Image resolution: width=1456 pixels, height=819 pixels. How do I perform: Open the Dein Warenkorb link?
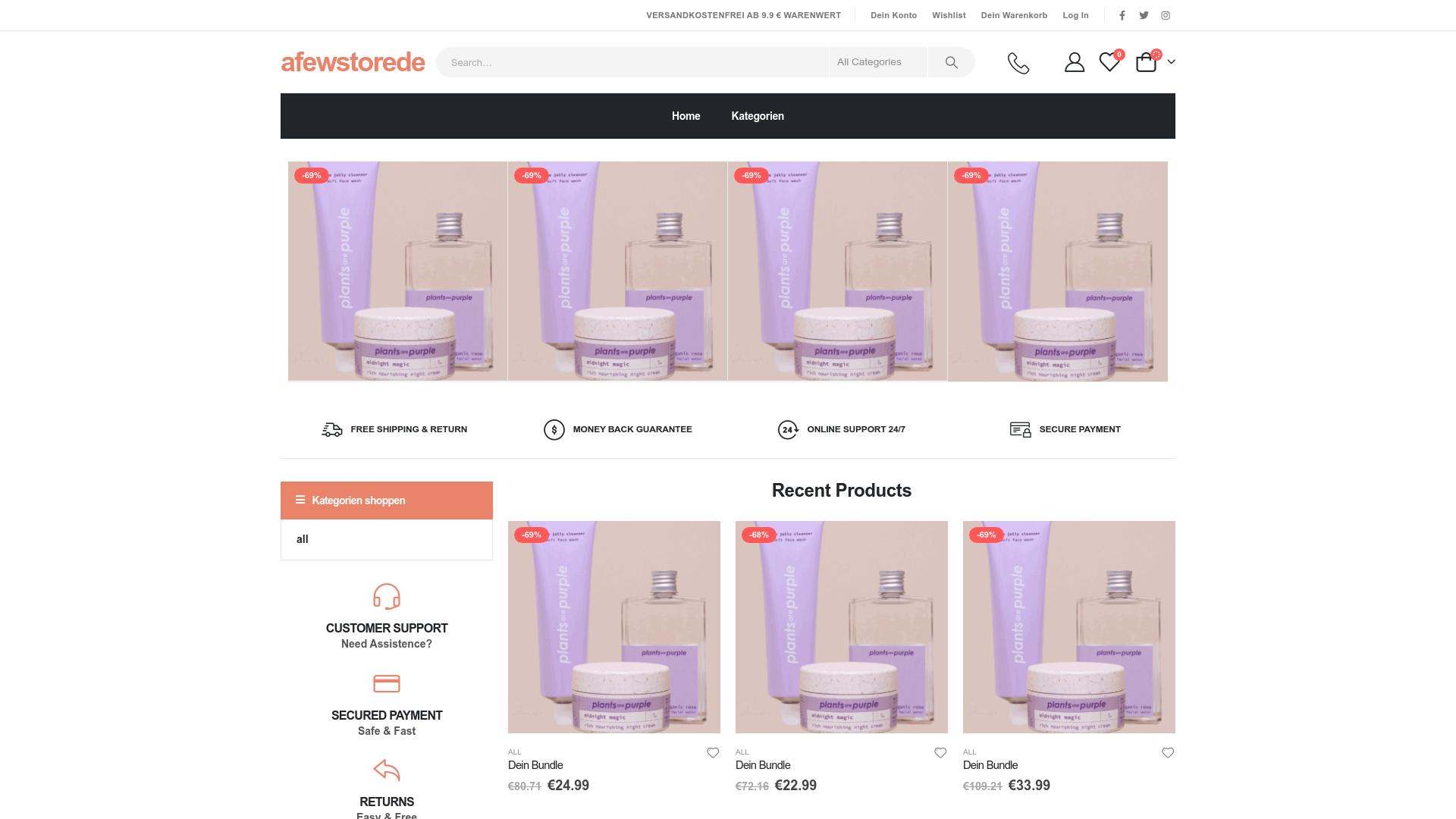1014,15
